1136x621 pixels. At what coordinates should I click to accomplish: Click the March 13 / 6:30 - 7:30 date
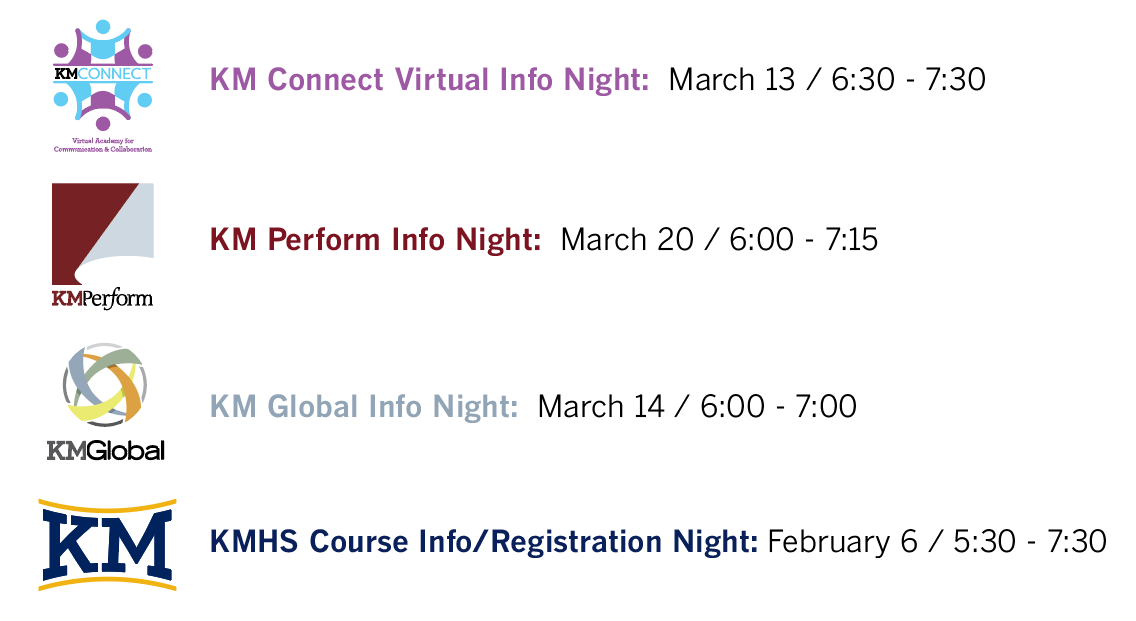[x=827, y=79]
